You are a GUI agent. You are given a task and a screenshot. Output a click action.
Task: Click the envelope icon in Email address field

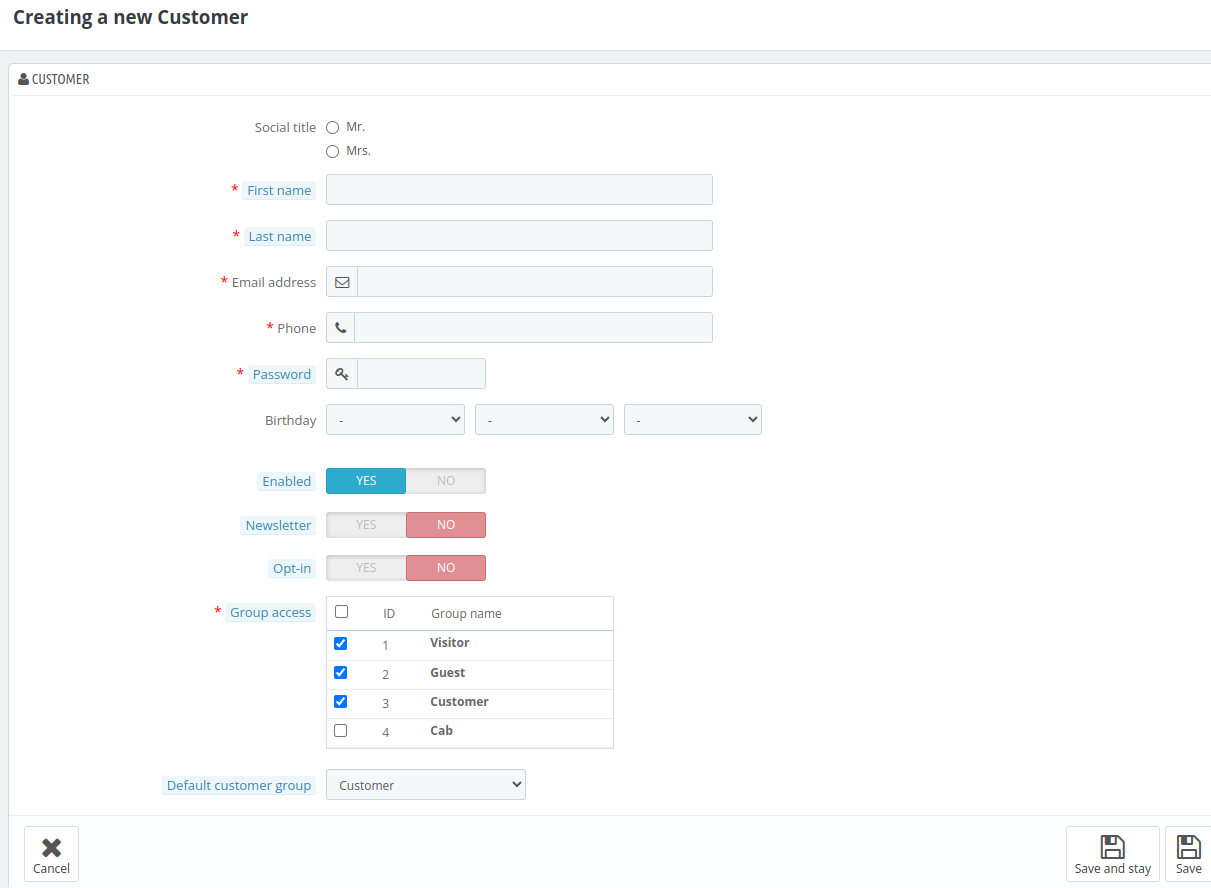[x=342, y=282]
